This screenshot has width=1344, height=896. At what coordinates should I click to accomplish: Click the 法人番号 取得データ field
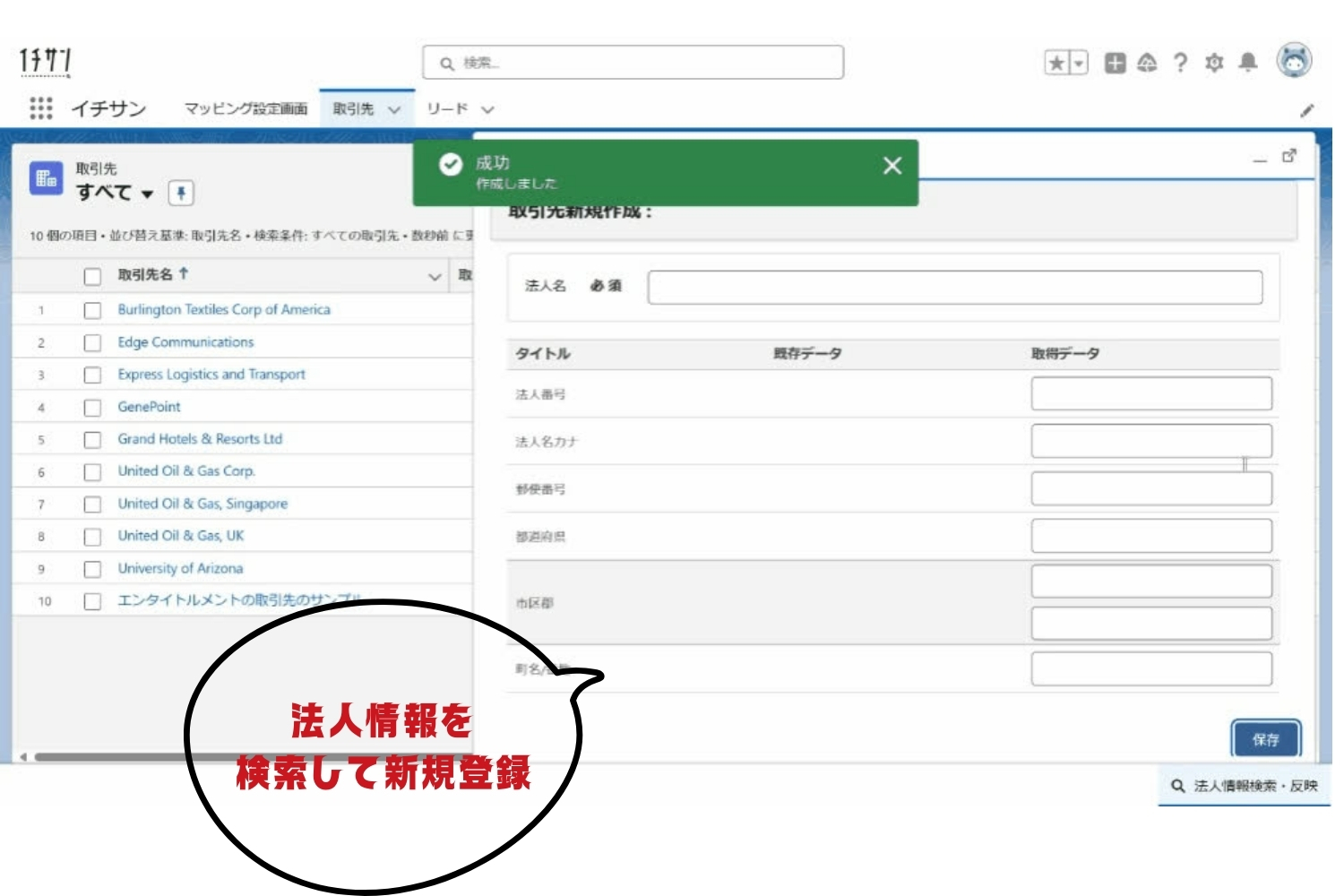tap(1151, 393)
